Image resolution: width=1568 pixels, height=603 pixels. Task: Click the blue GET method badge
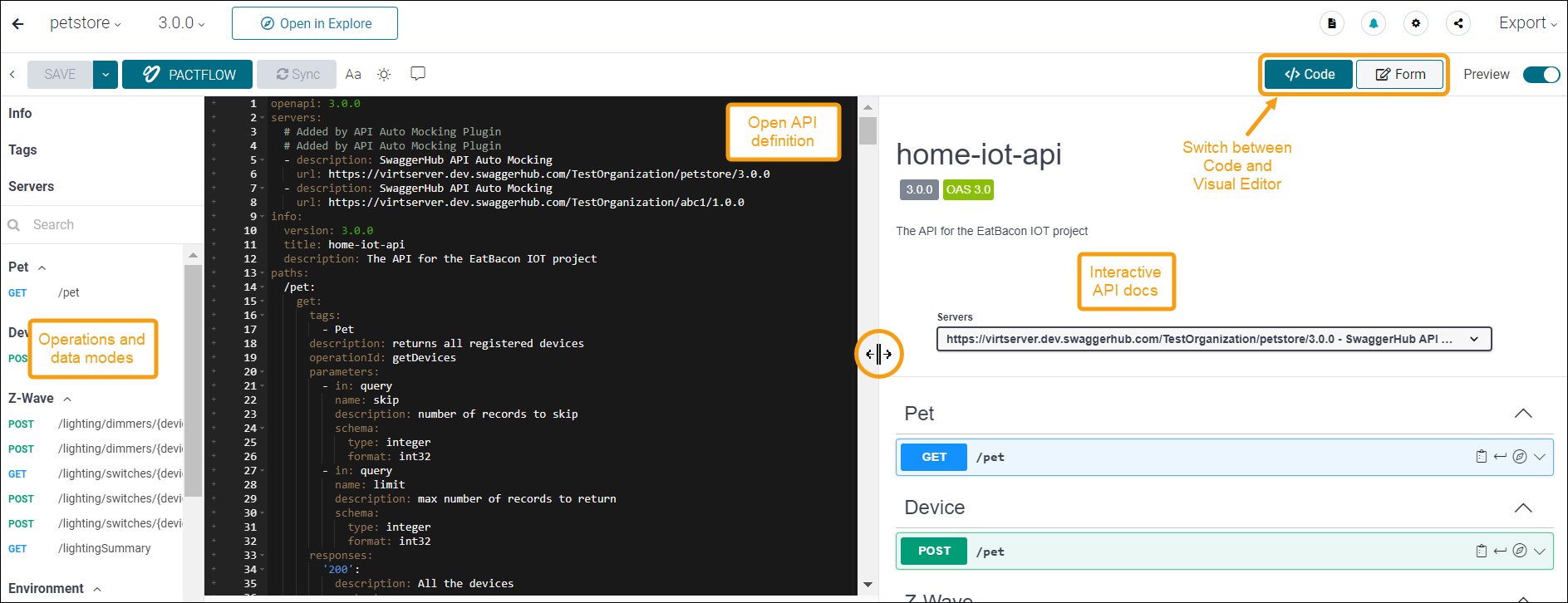934,457
